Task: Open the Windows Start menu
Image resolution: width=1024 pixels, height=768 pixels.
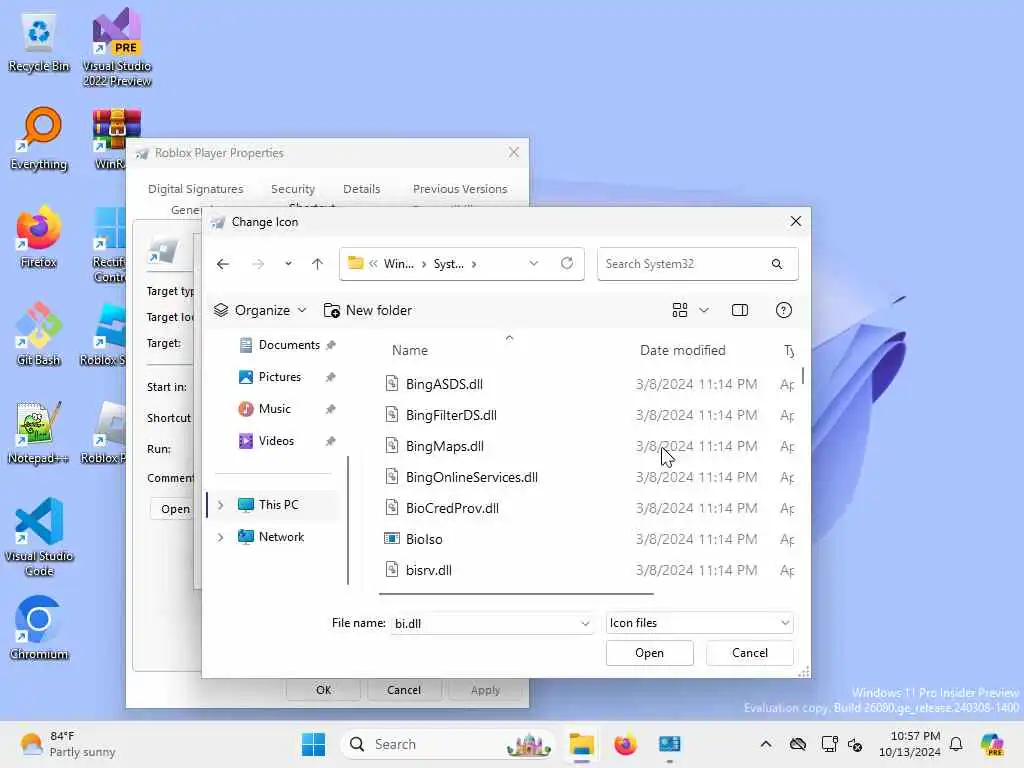Action: 313,744
